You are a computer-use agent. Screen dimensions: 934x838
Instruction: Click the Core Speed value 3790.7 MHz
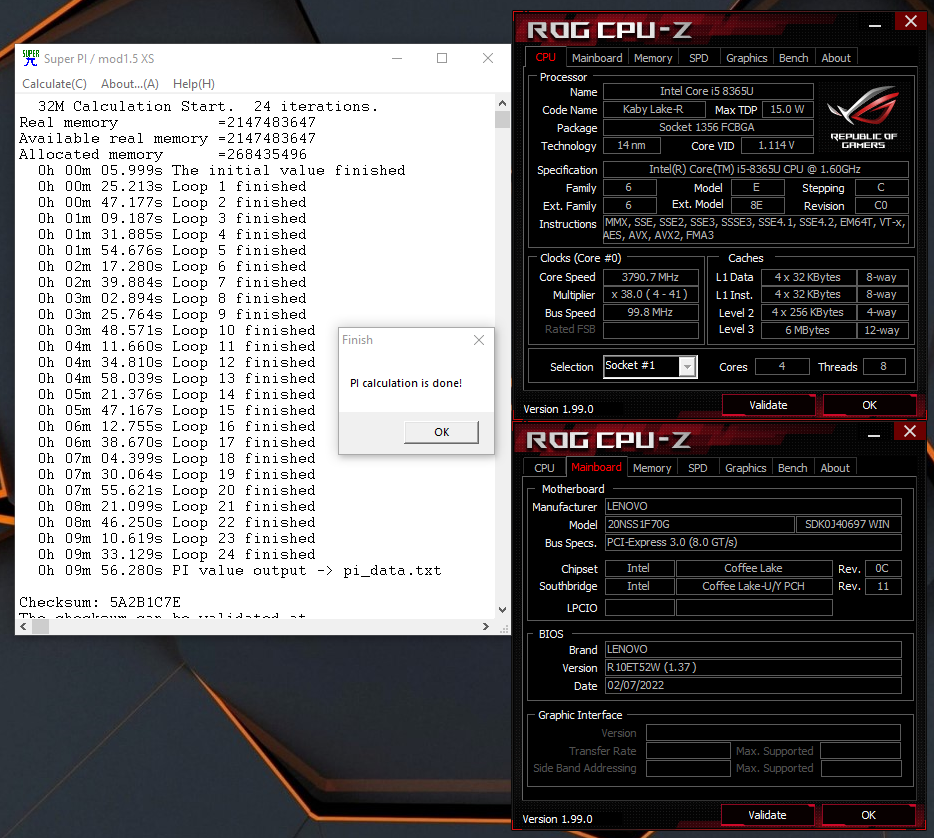[650, 277]
